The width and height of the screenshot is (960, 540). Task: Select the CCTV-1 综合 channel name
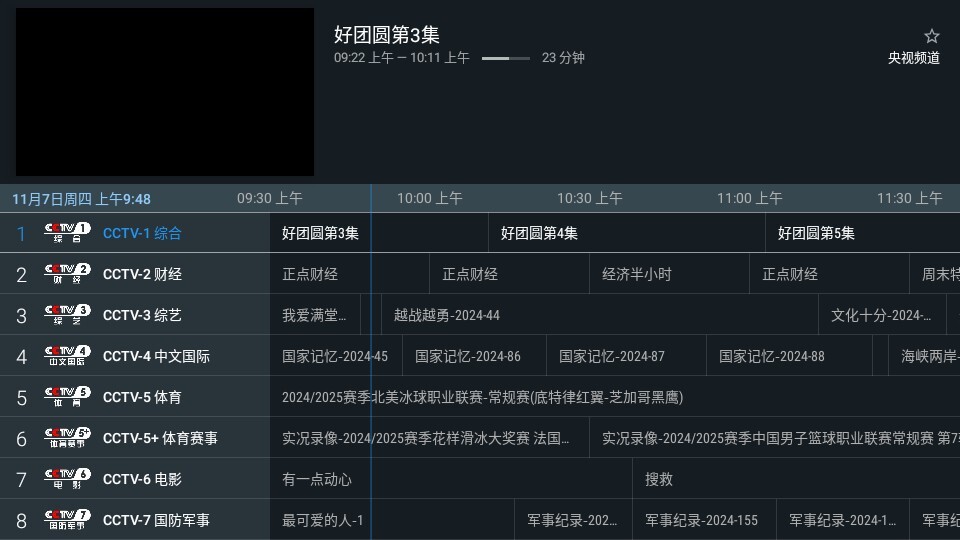click(x=142, y=233)
